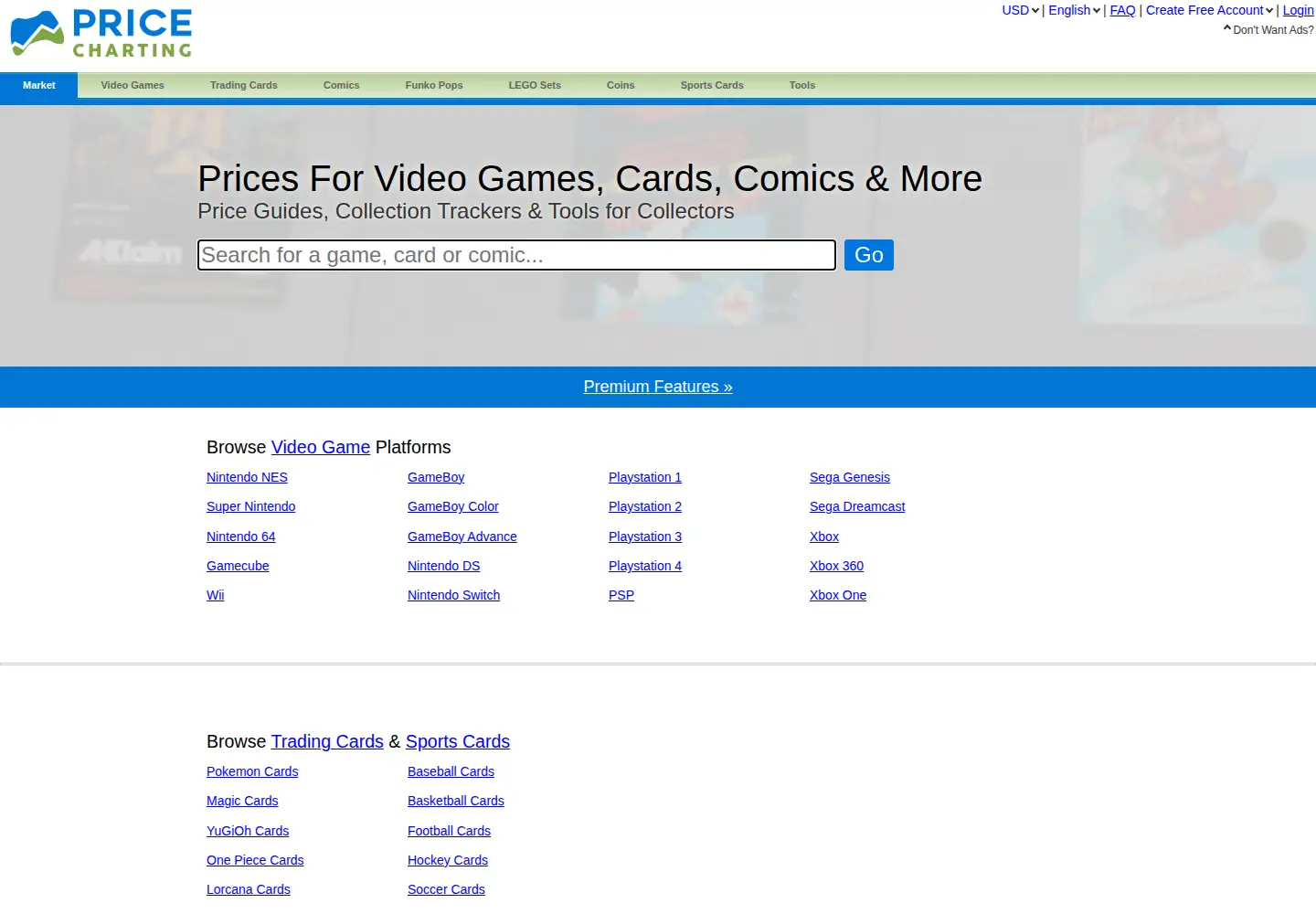Click the Go search button
The width and height of the screenshot is (1316, 914).
(869, 255)
